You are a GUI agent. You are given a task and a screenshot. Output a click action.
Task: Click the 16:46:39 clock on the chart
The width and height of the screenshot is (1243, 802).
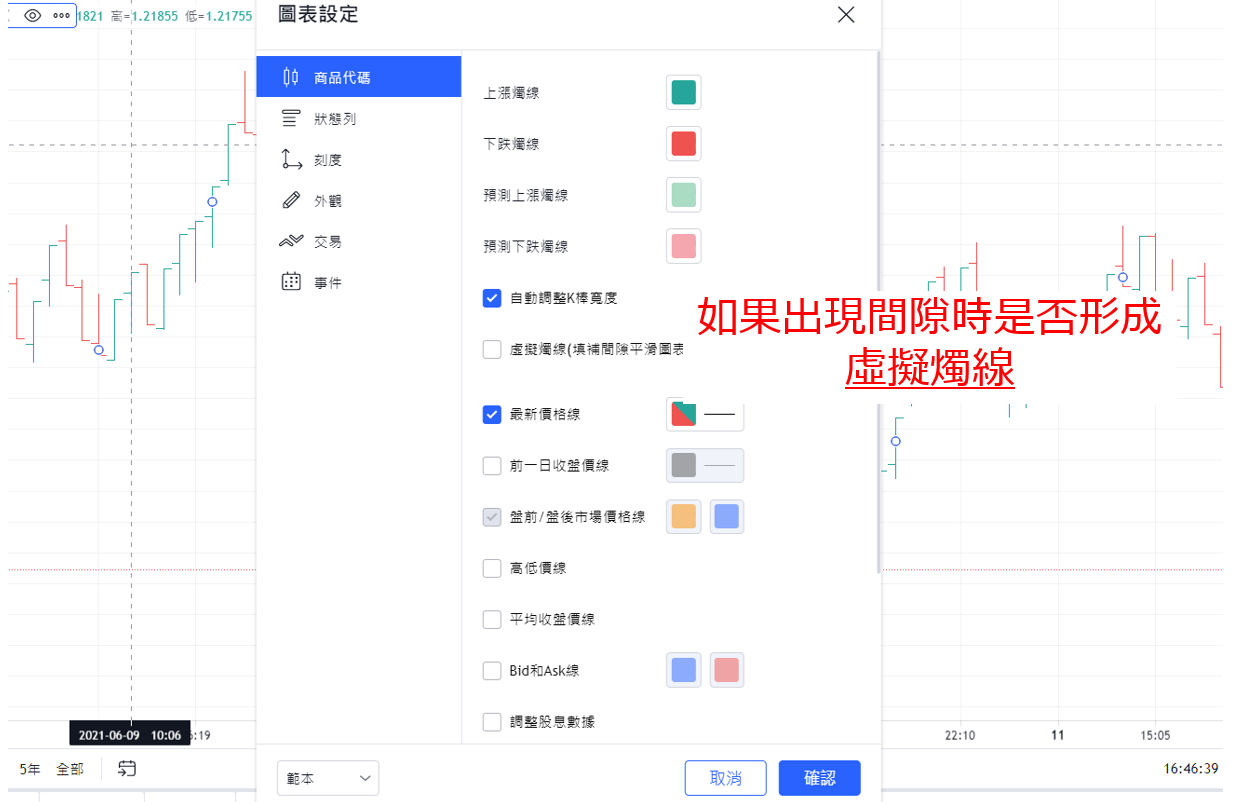coord(1190,769)
